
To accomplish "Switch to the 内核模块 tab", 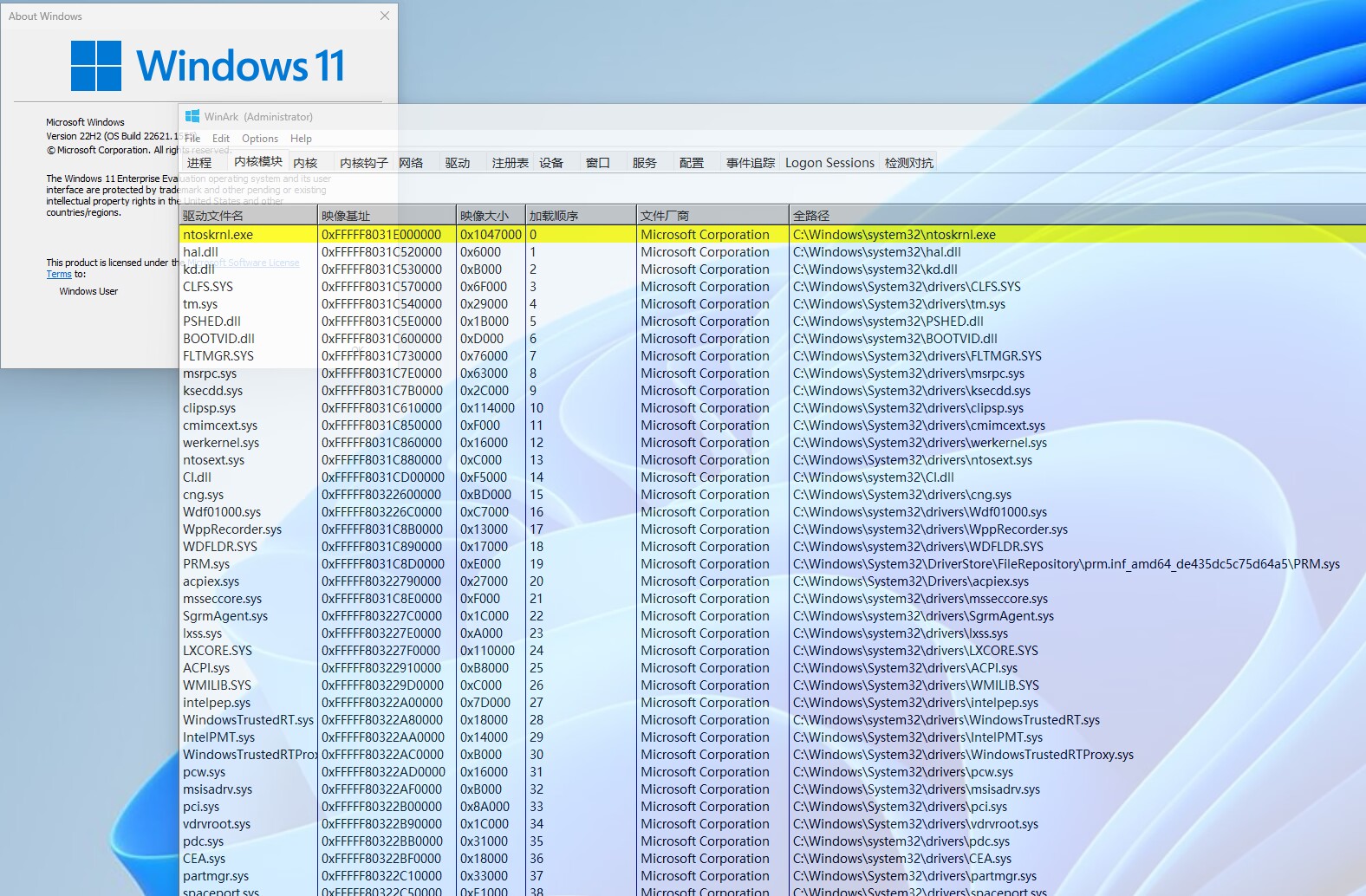I will [258, 161].
